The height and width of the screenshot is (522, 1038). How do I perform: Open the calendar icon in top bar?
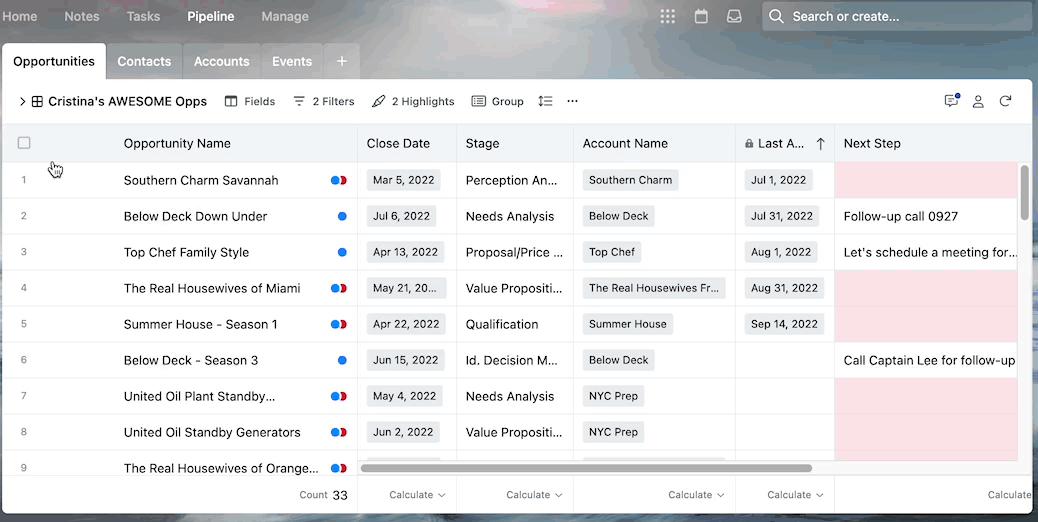[701, 17]
